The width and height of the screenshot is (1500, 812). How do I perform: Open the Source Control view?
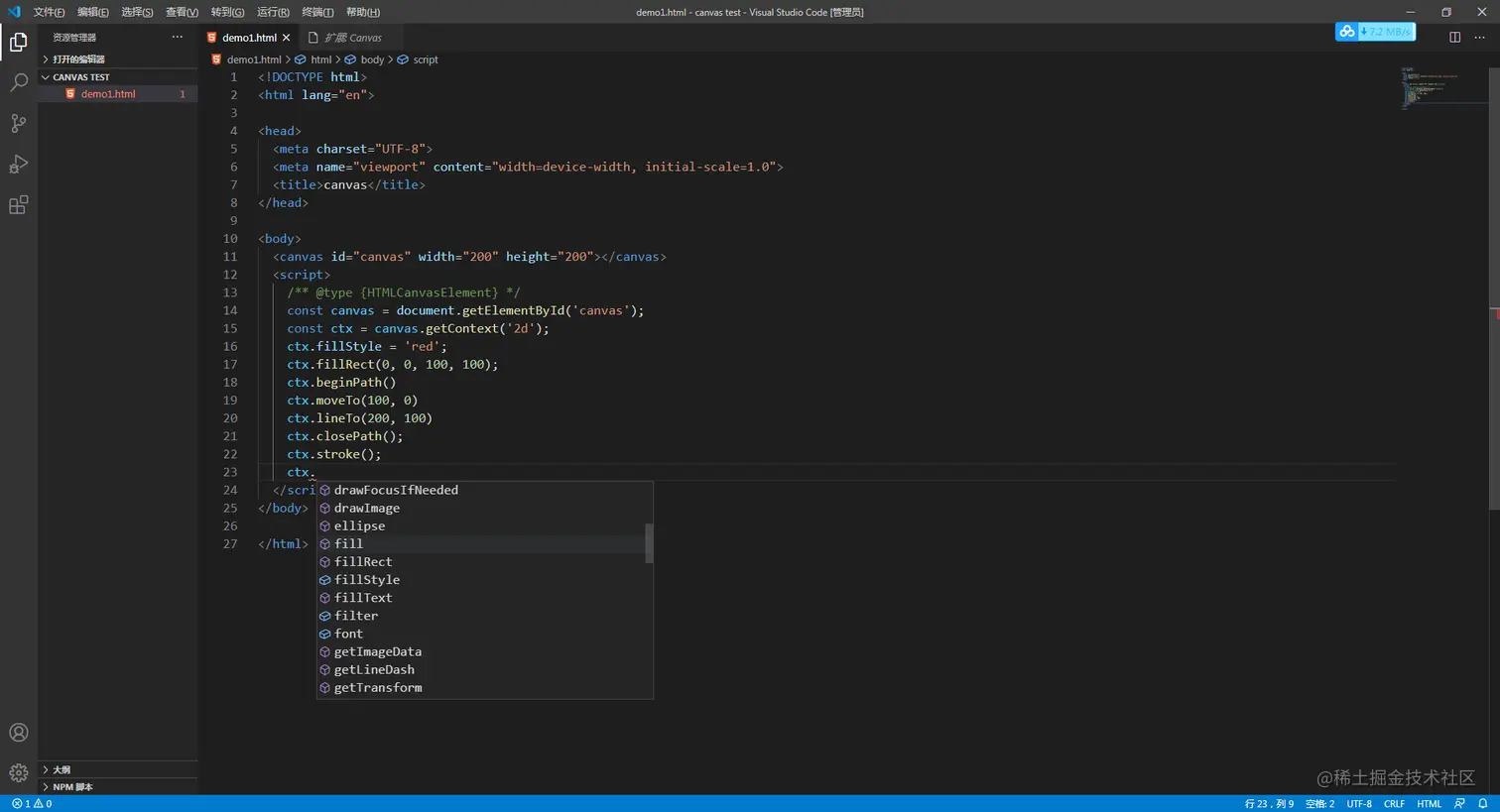[x=18, y=123]
